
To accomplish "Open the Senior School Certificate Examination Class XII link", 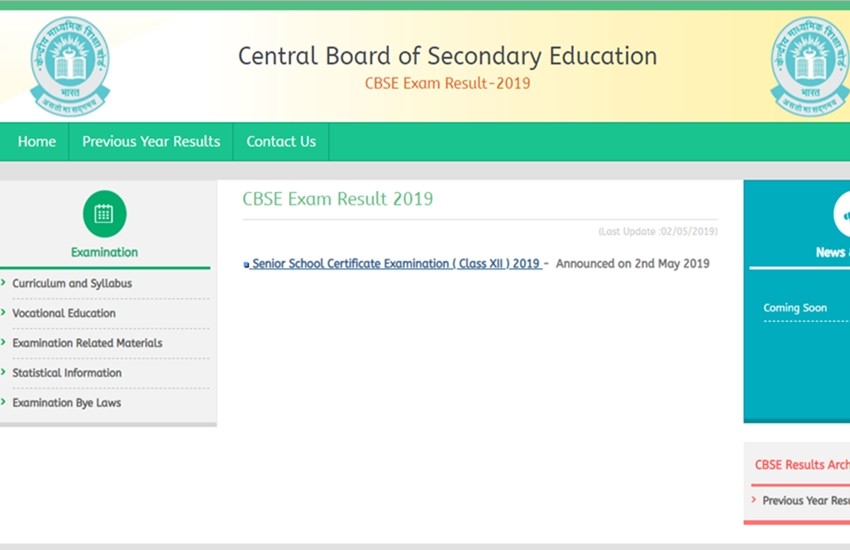I will coord(396,264).
